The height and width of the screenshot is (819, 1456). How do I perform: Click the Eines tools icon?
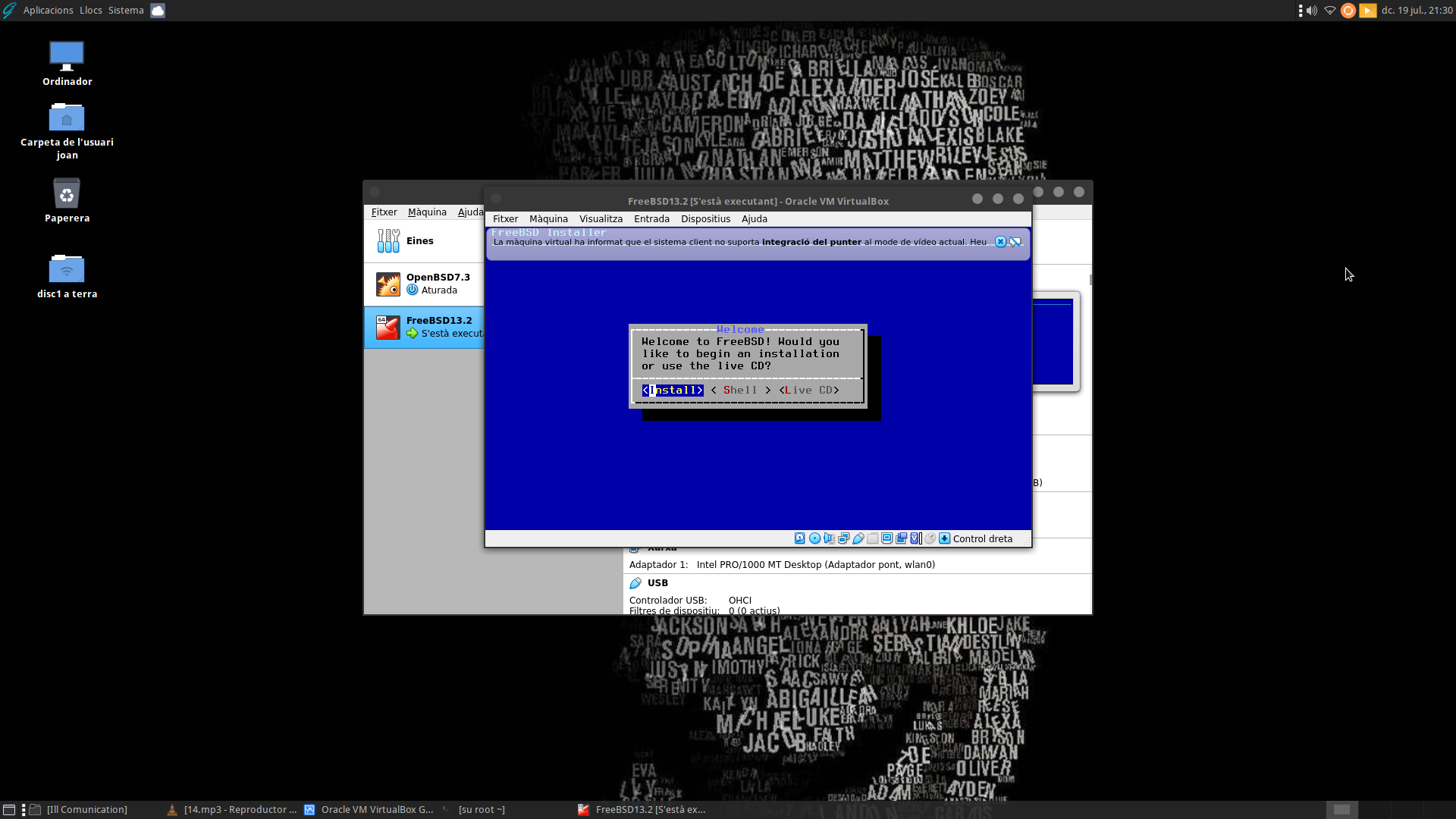coord(388,241)
